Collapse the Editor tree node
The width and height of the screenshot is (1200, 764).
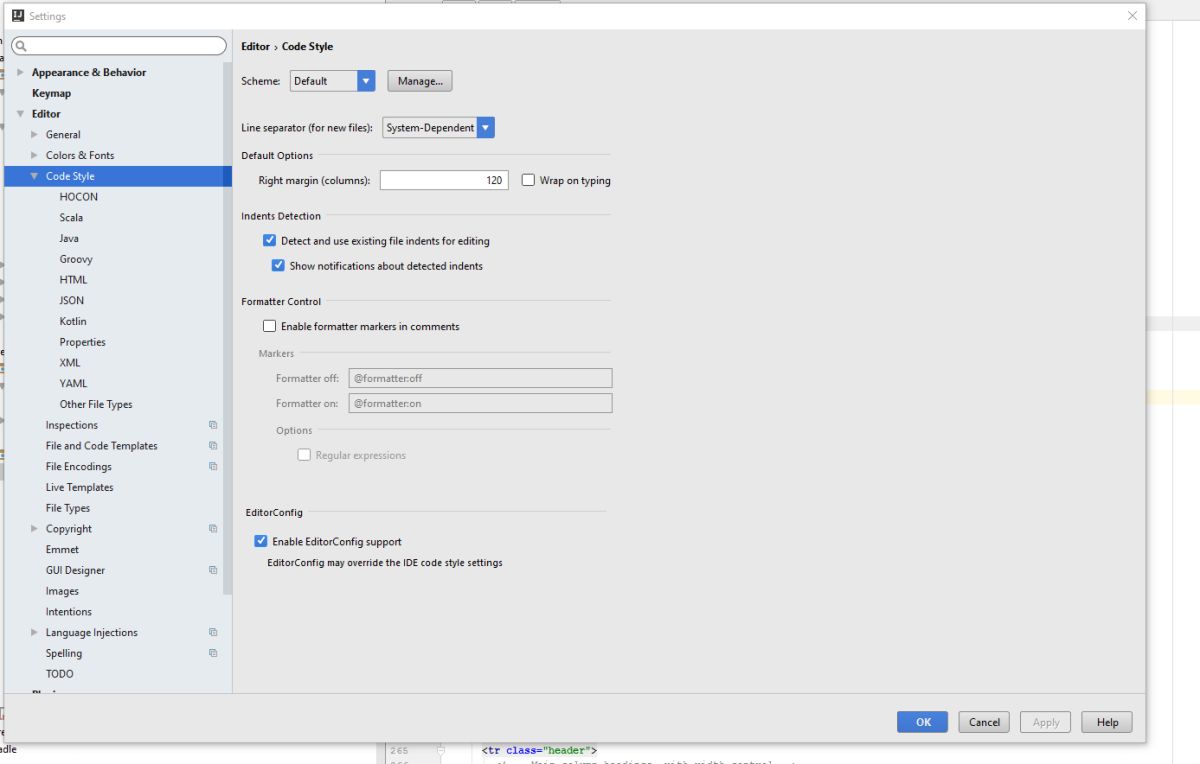[x=20, y=114]
